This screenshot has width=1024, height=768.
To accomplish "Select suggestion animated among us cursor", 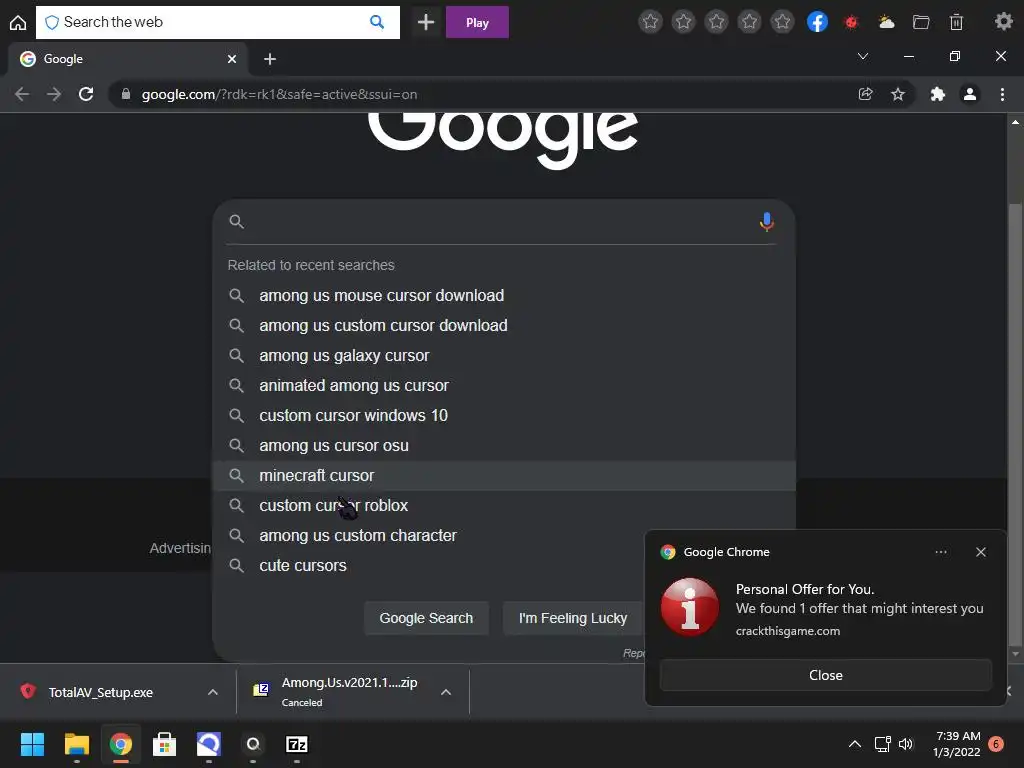I will (x=504, y=385).
